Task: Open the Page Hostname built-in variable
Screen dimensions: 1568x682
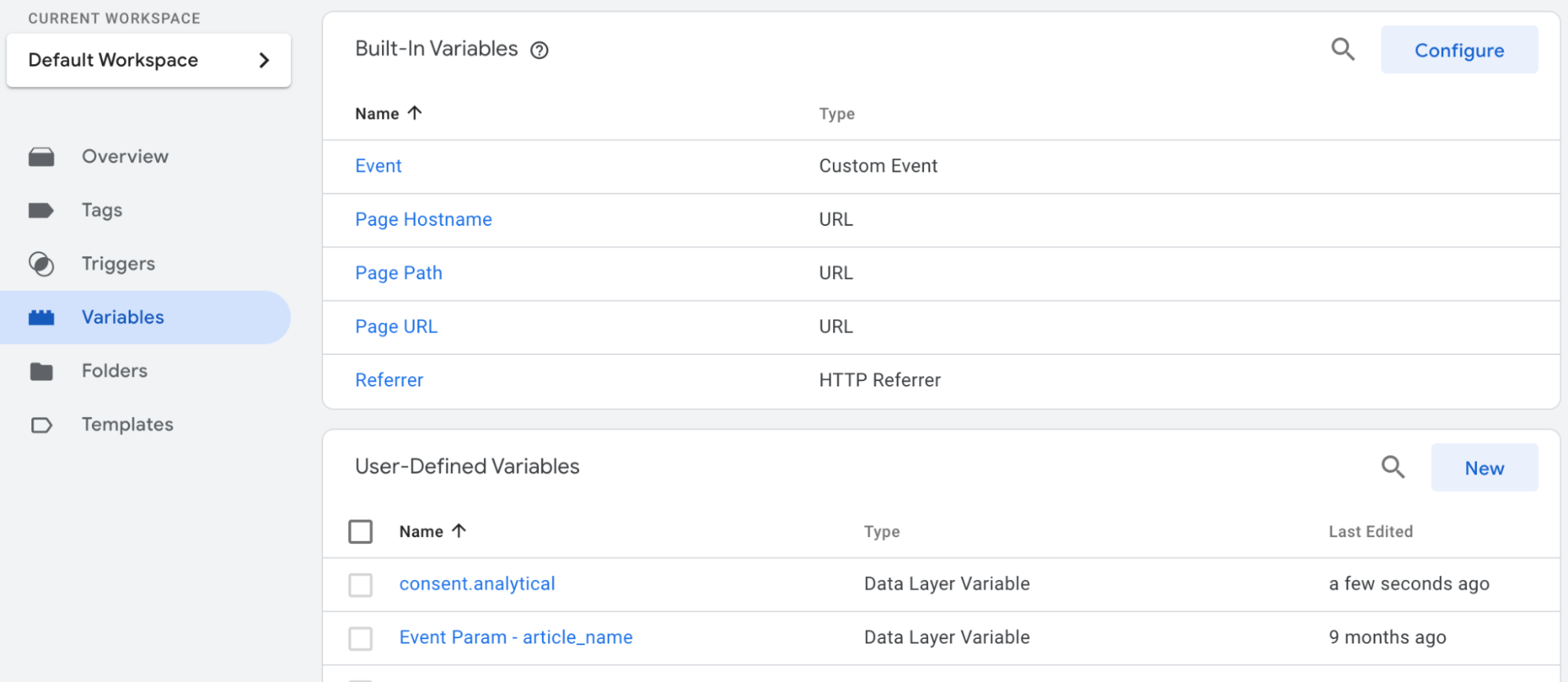Action: click(424, 219)
